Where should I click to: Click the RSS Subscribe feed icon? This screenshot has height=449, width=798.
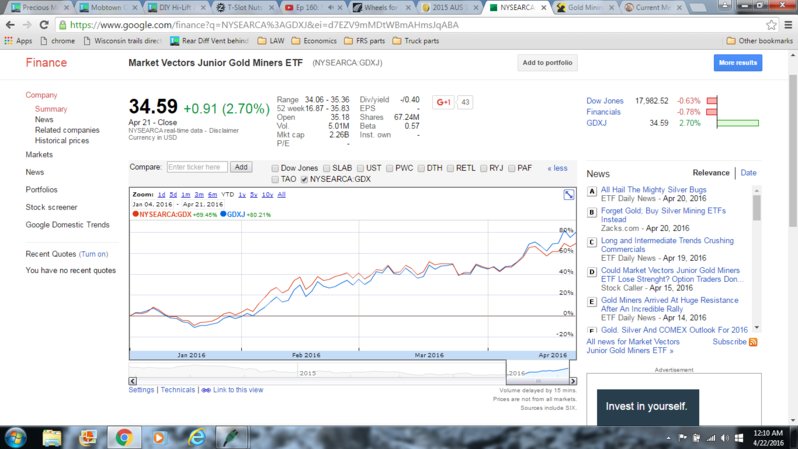(753, 342)
